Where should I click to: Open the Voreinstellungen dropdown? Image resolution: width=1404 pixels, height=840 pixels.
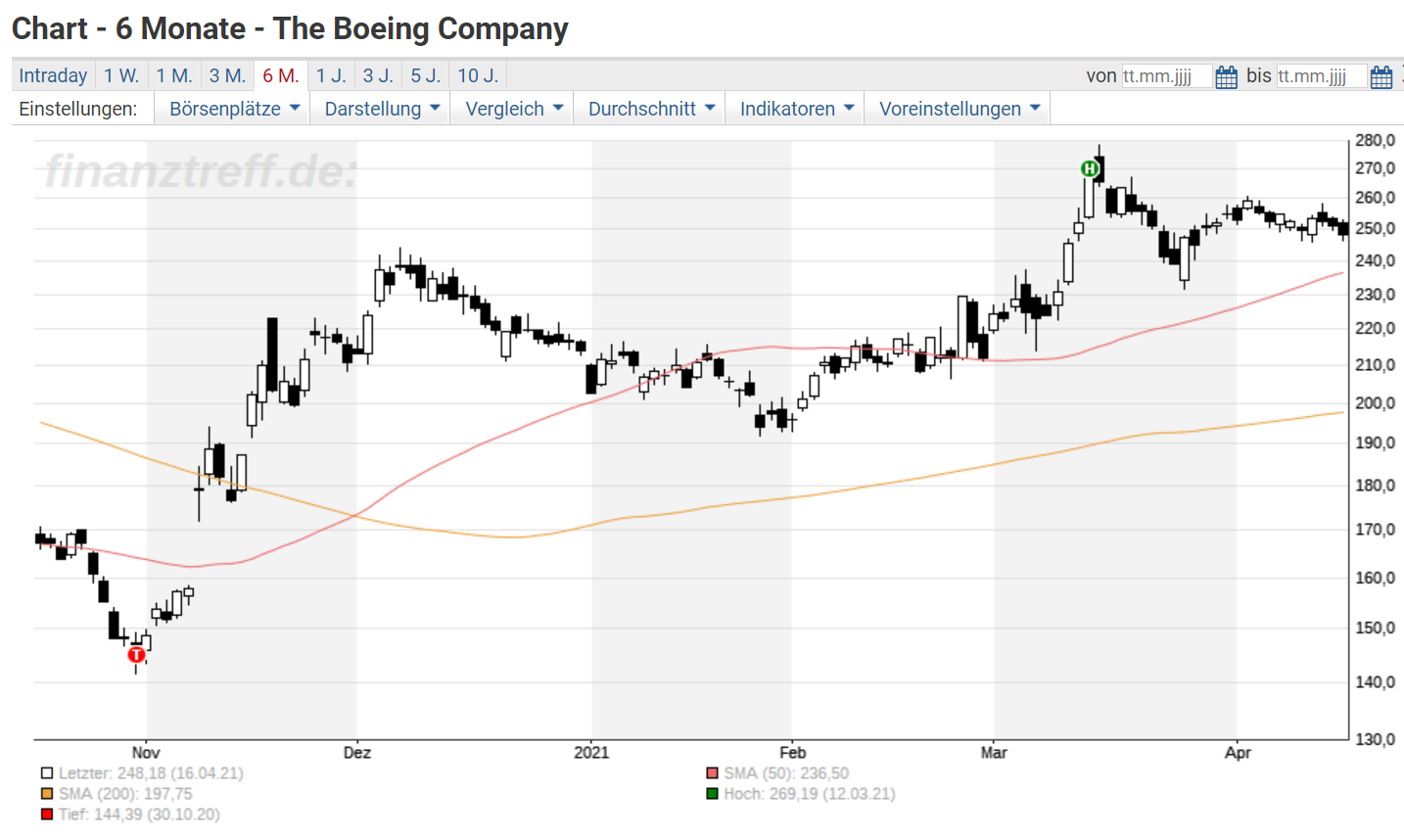(x=959, y=109)
